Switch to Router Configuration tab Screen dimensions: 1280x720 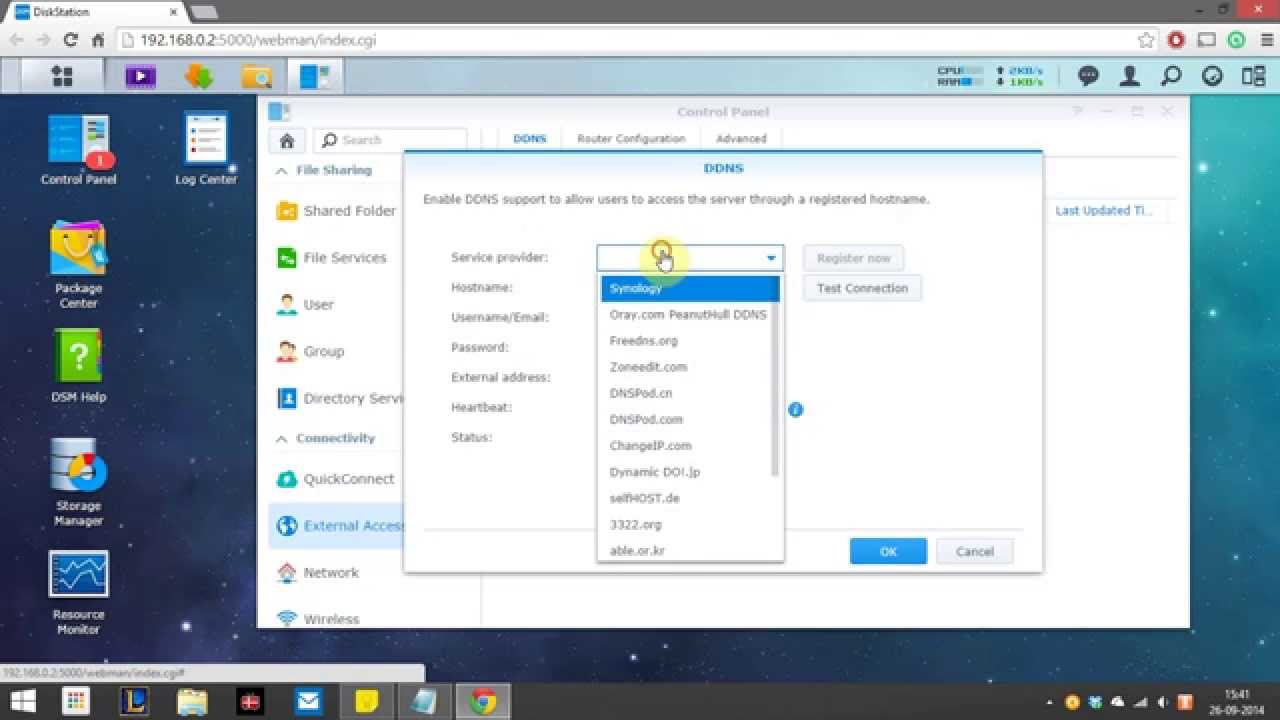pos(631,139)
